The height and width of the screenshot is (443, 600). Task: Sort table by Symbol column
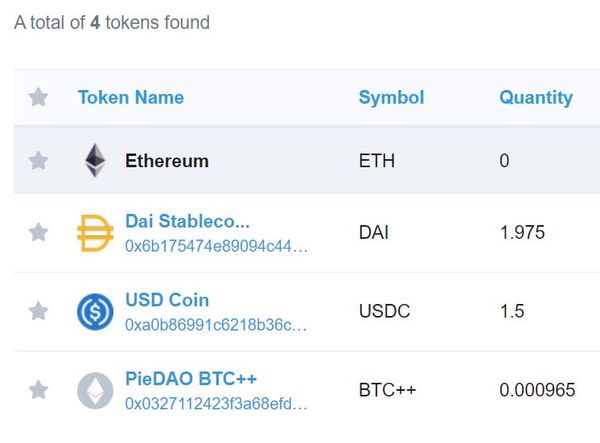[391, 97]
